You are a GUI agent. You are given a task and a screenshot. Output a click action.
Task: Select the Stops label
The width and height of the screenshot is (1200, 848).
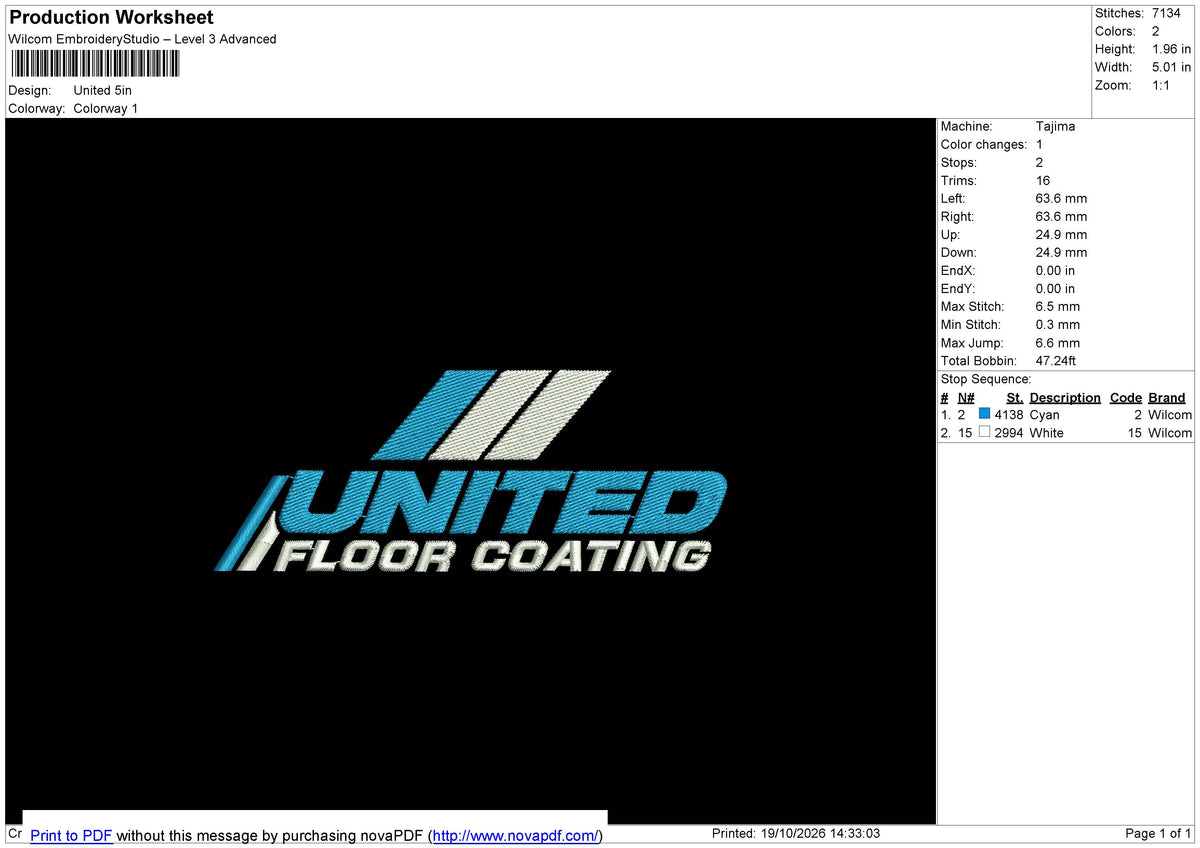pos(959,162)
